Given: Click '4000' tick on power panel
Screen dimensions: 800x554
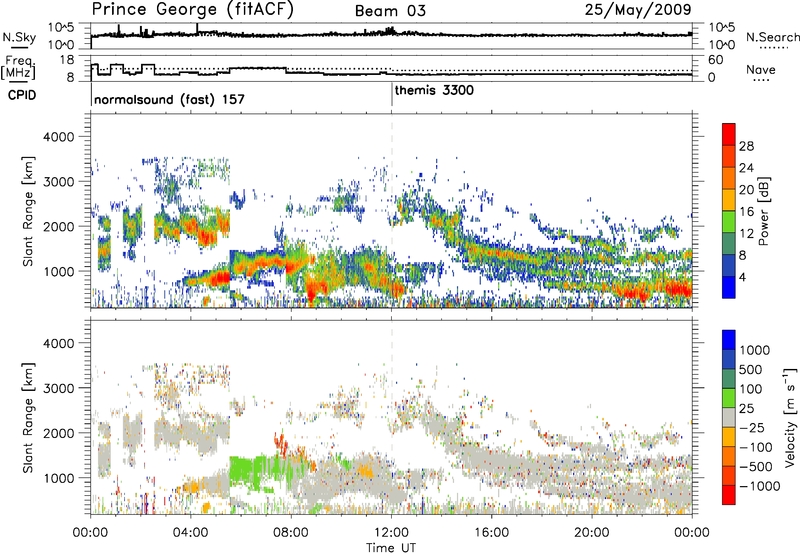Looking at the screenshot, I should [x=59, y=137].
